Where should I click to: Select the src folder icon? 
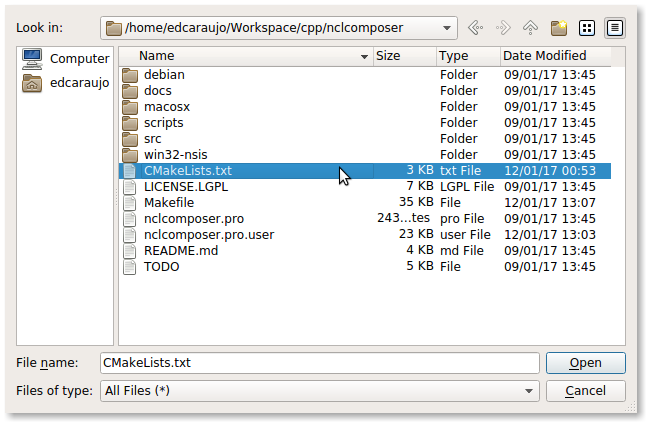(x=130, y=139)
